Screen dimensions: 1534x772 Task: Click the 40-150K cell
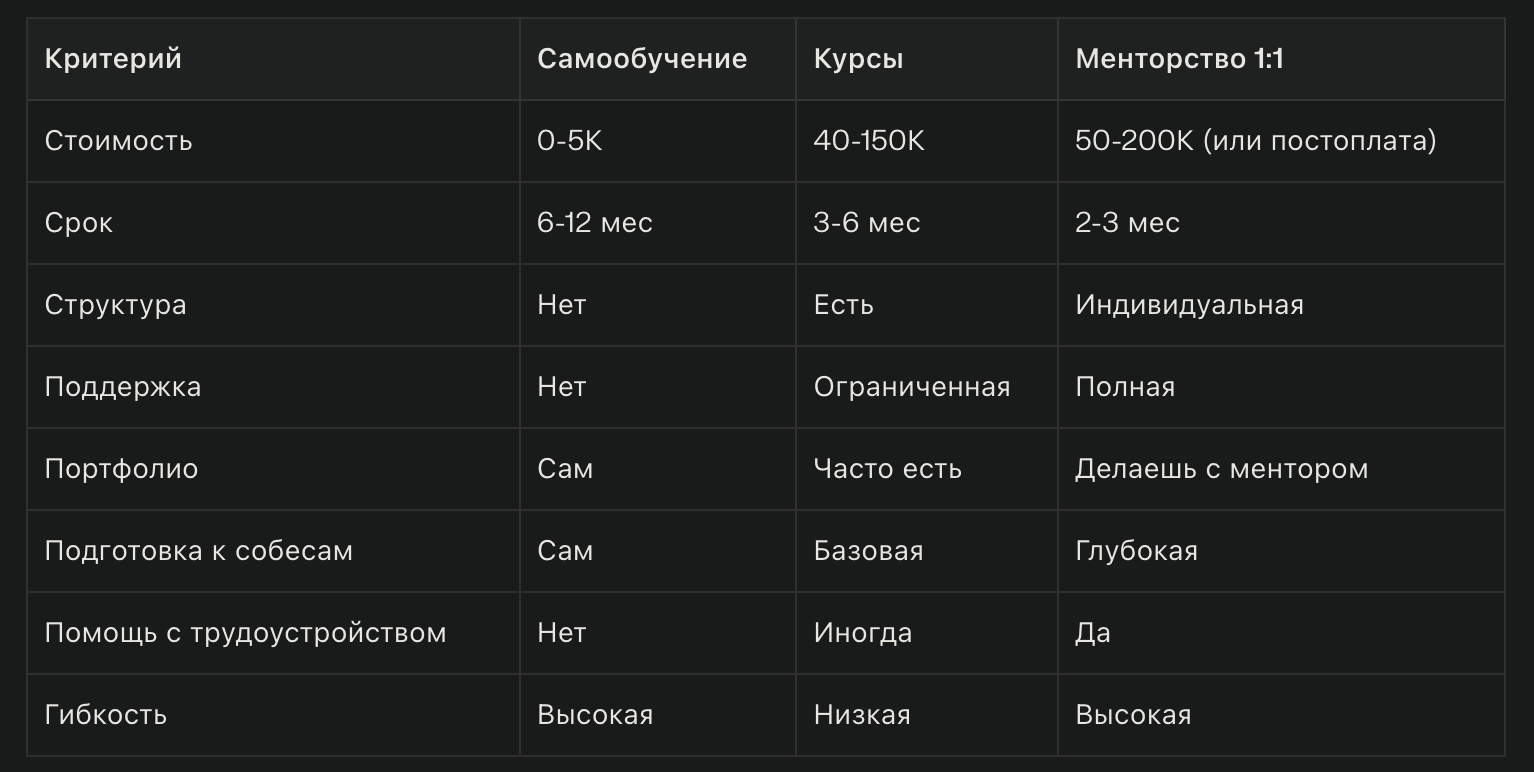[x=868, y=141]
